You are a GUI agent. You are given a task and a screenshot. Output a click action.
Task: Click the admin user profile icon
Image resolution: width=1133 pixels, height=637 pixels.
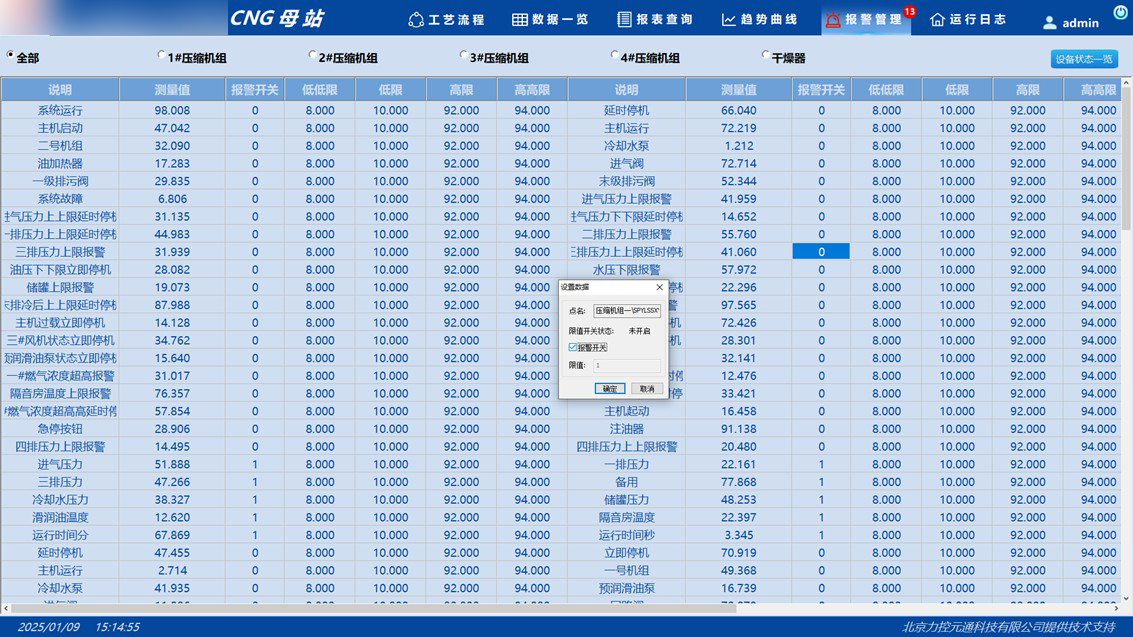tap(1049, 23)
